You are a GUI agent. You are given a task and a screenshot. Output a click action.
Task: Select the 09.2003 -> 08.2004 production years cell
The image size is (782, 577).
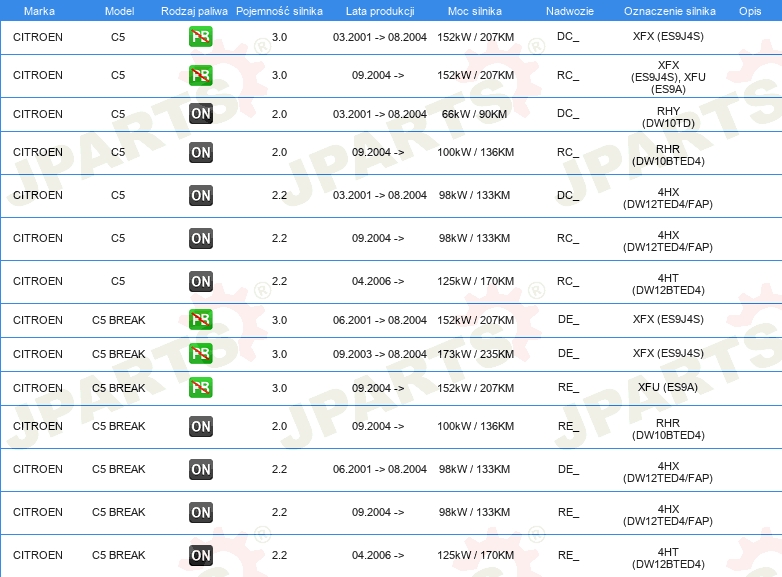coord(380,354)
